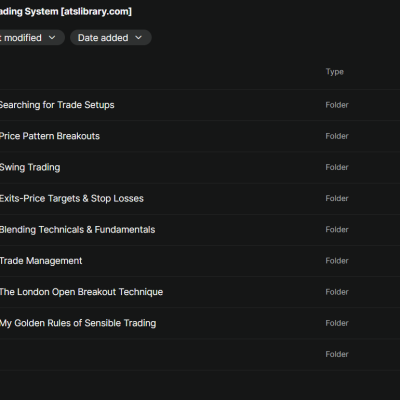Open Blending Technicals & Fundamentals folder

tap(77, 230)
